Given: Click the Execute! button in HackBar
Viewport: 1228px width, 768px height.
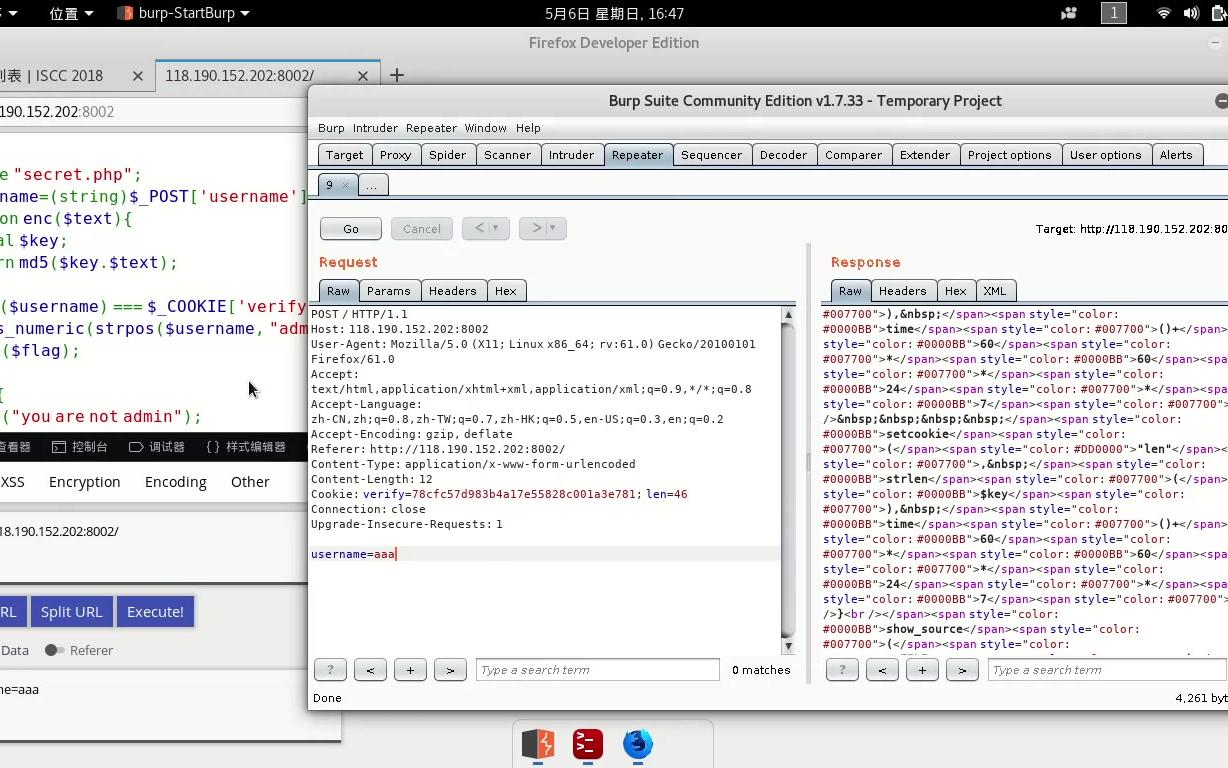Looking at the screenshot, I should point(155,612).
